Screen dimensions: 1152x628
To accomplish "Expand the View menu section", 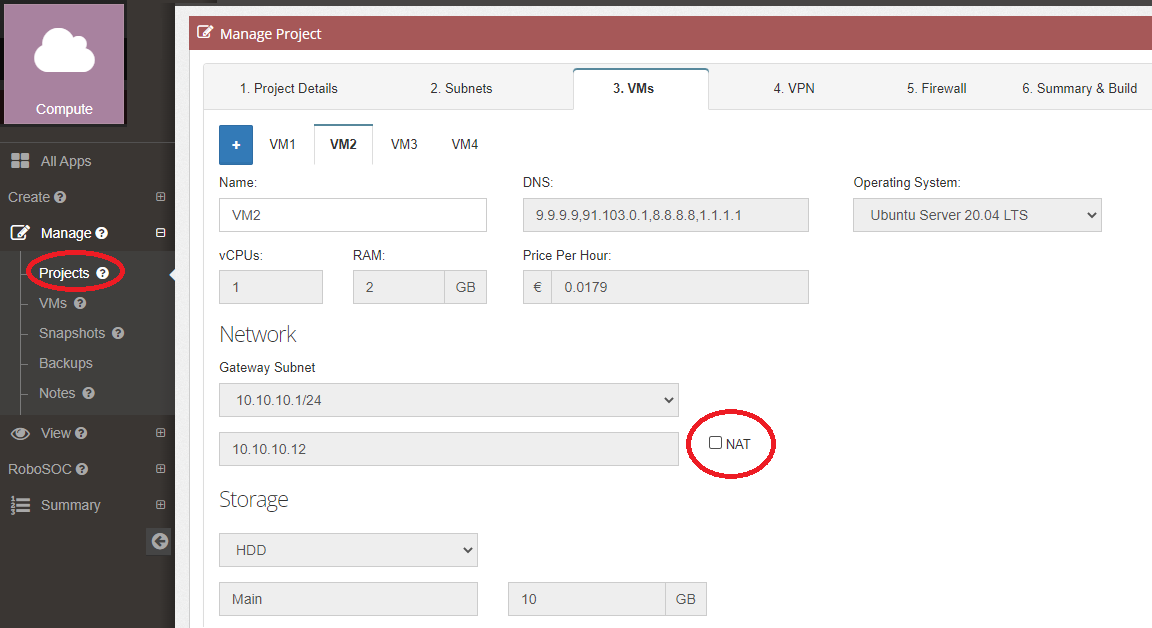I will pos(160,433).
